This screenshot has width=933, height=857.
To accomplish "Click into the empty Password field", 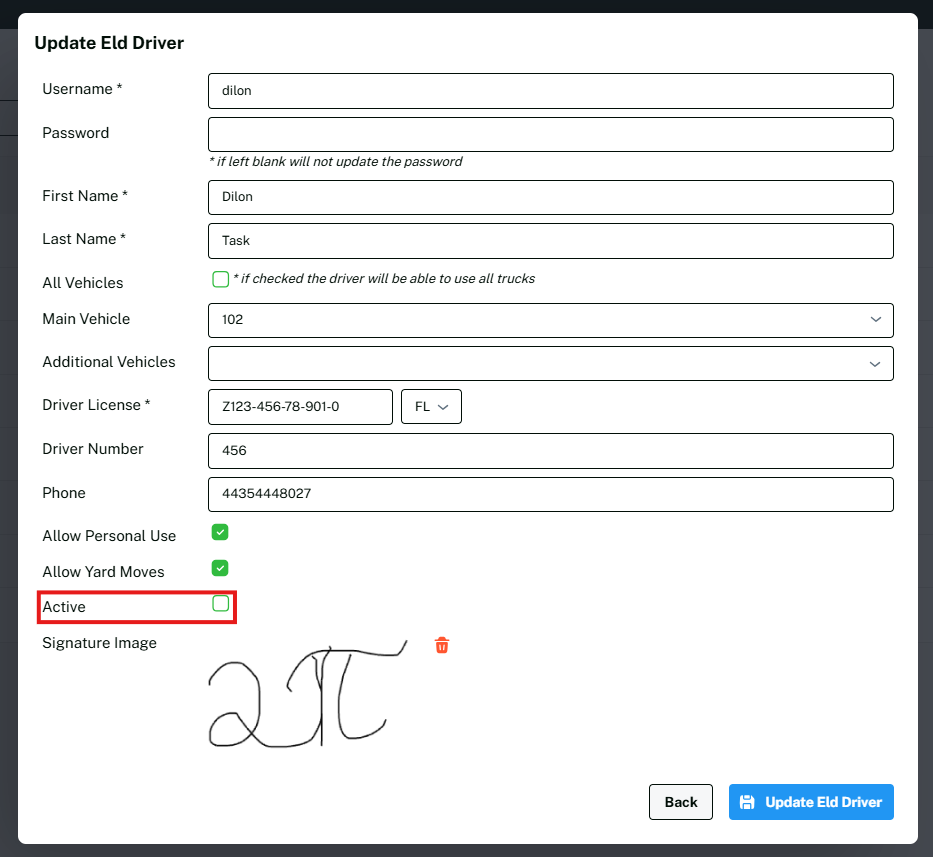I will (x=550, y=135).
